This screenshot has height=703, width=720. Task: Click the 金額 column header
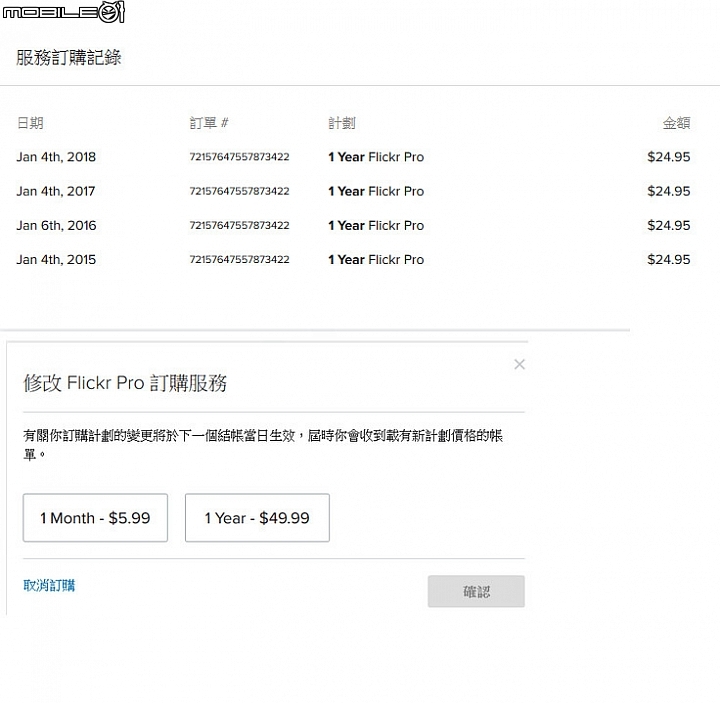tap(676, 123)
